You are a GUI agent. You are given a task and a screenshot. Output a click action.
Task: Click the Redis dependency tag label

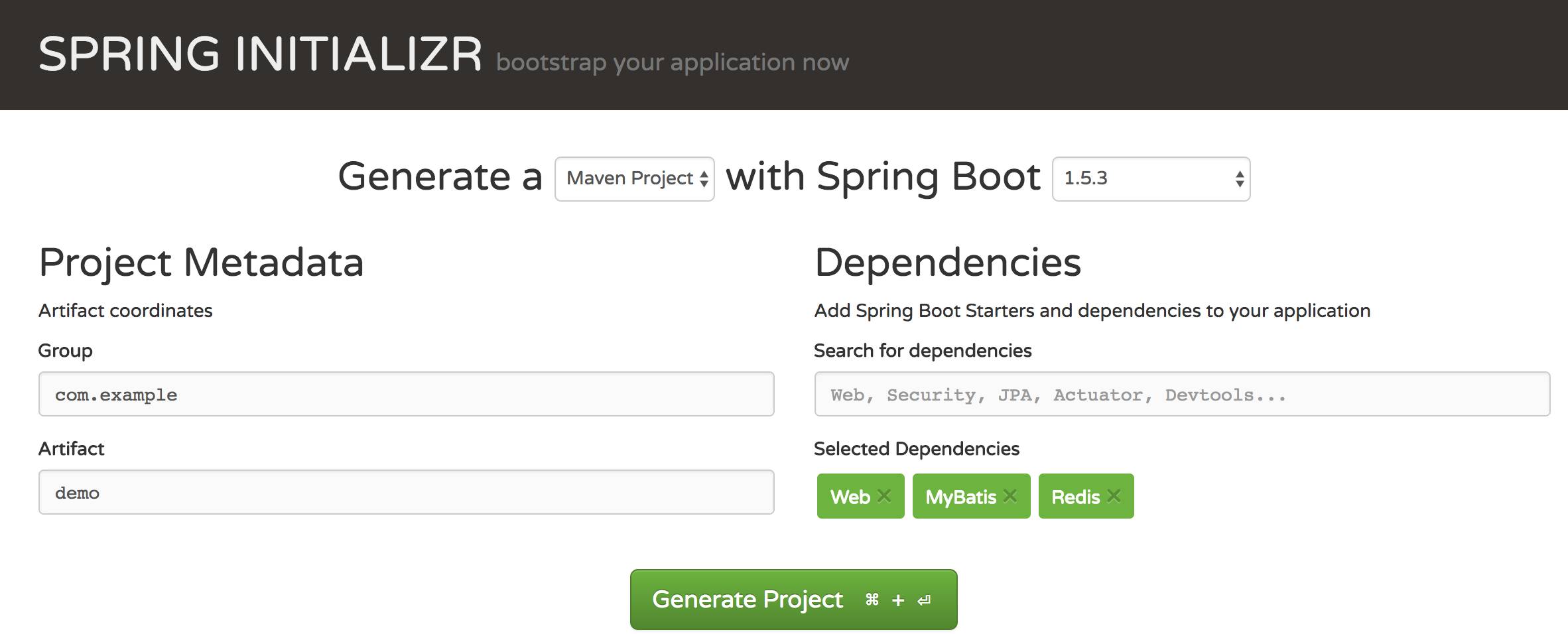click(x=1076, y=497)
